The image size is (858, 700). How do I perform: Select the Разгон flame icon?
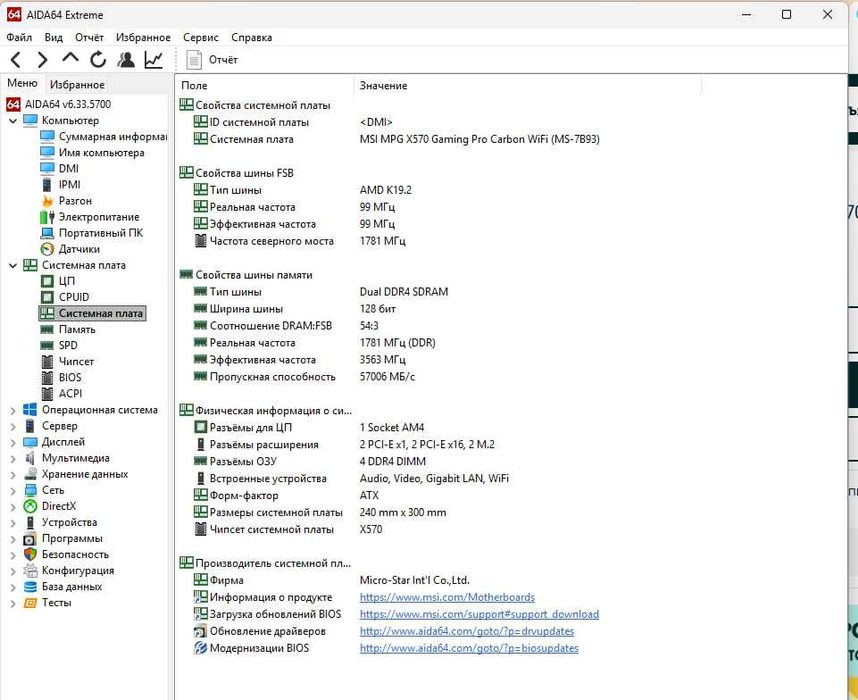tap(47, 201)
